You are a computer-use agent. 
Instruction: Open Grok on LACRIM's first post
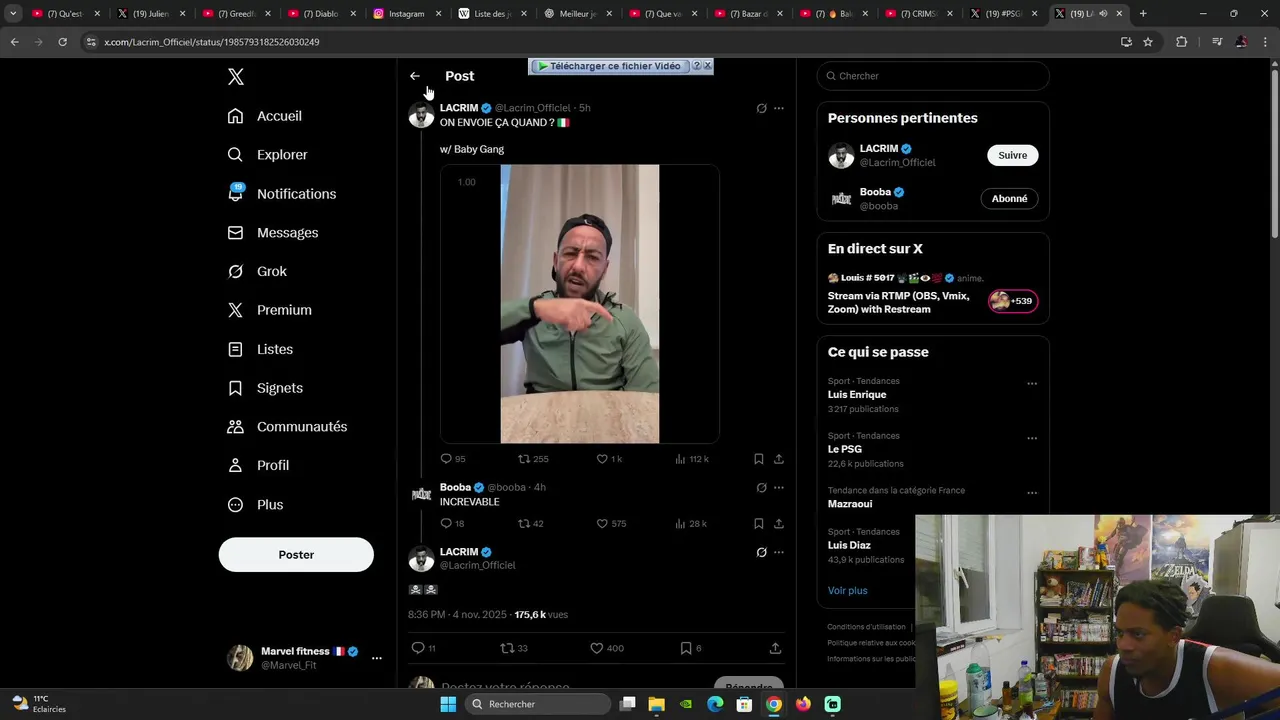[x=761, y=108]
